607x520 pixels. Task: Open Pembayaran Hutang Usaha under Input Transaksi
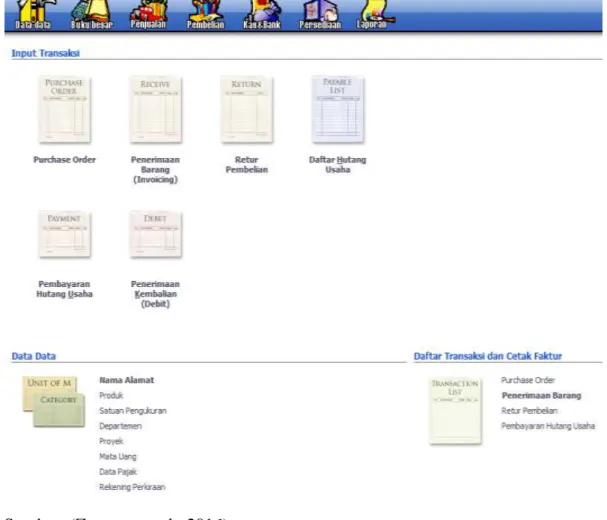64,289
